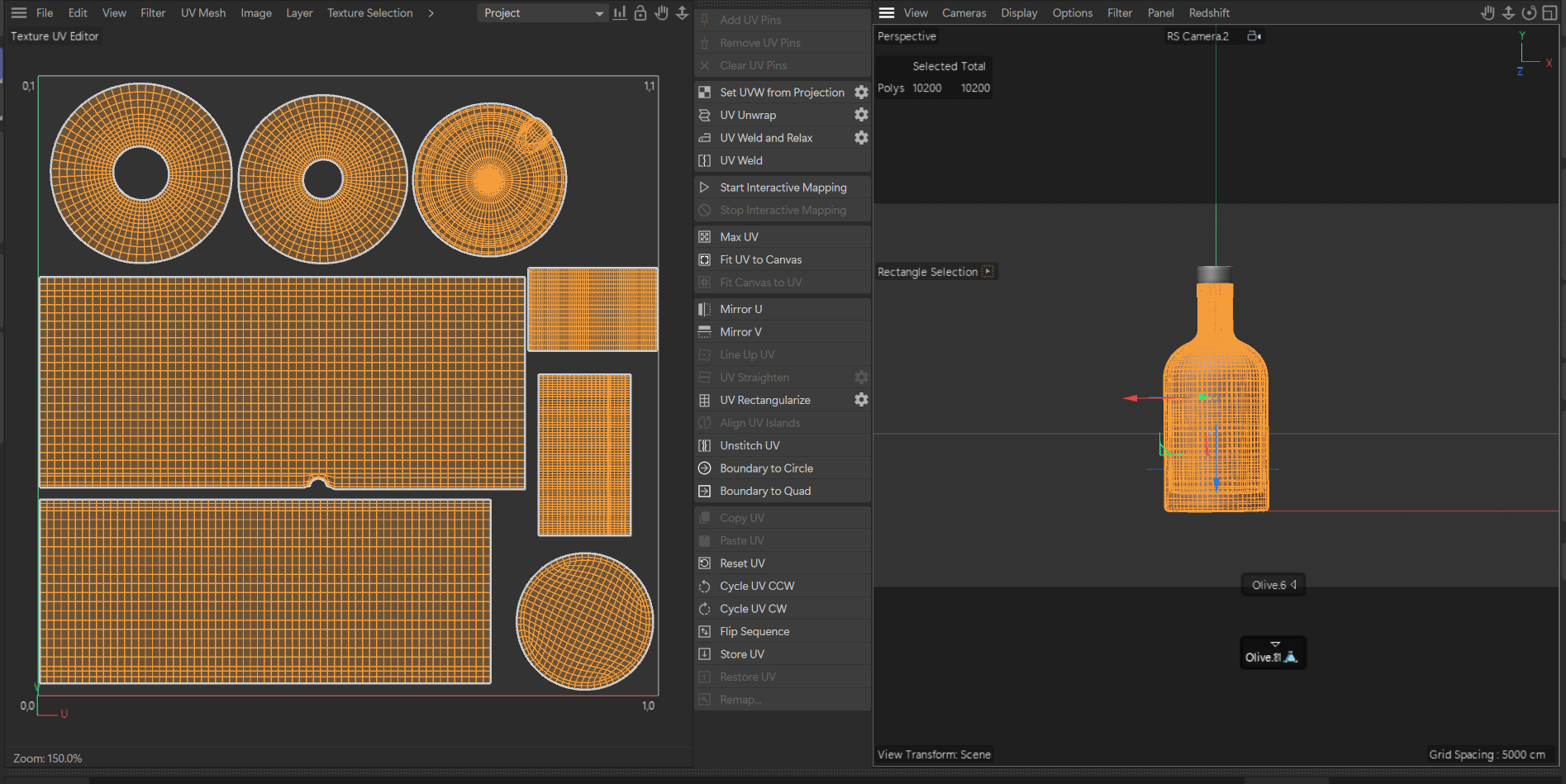
Task: Open Set UVW from Projection settings gear
Action: 861,93
